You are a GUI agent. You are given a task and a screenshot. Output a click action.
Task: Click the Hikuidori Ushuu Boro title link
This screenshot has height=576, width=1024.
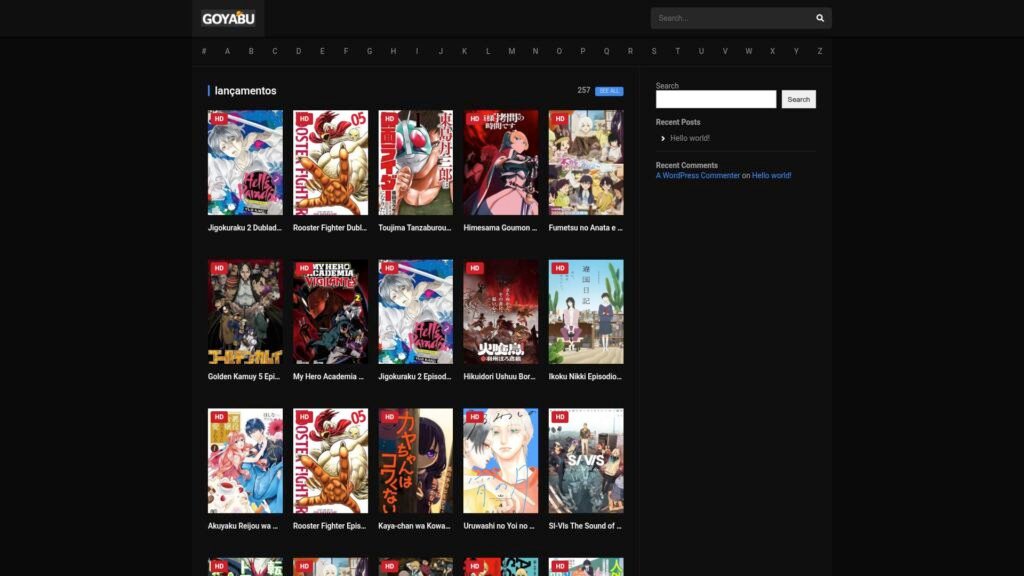pyautogui.click(x=500, y=377)
